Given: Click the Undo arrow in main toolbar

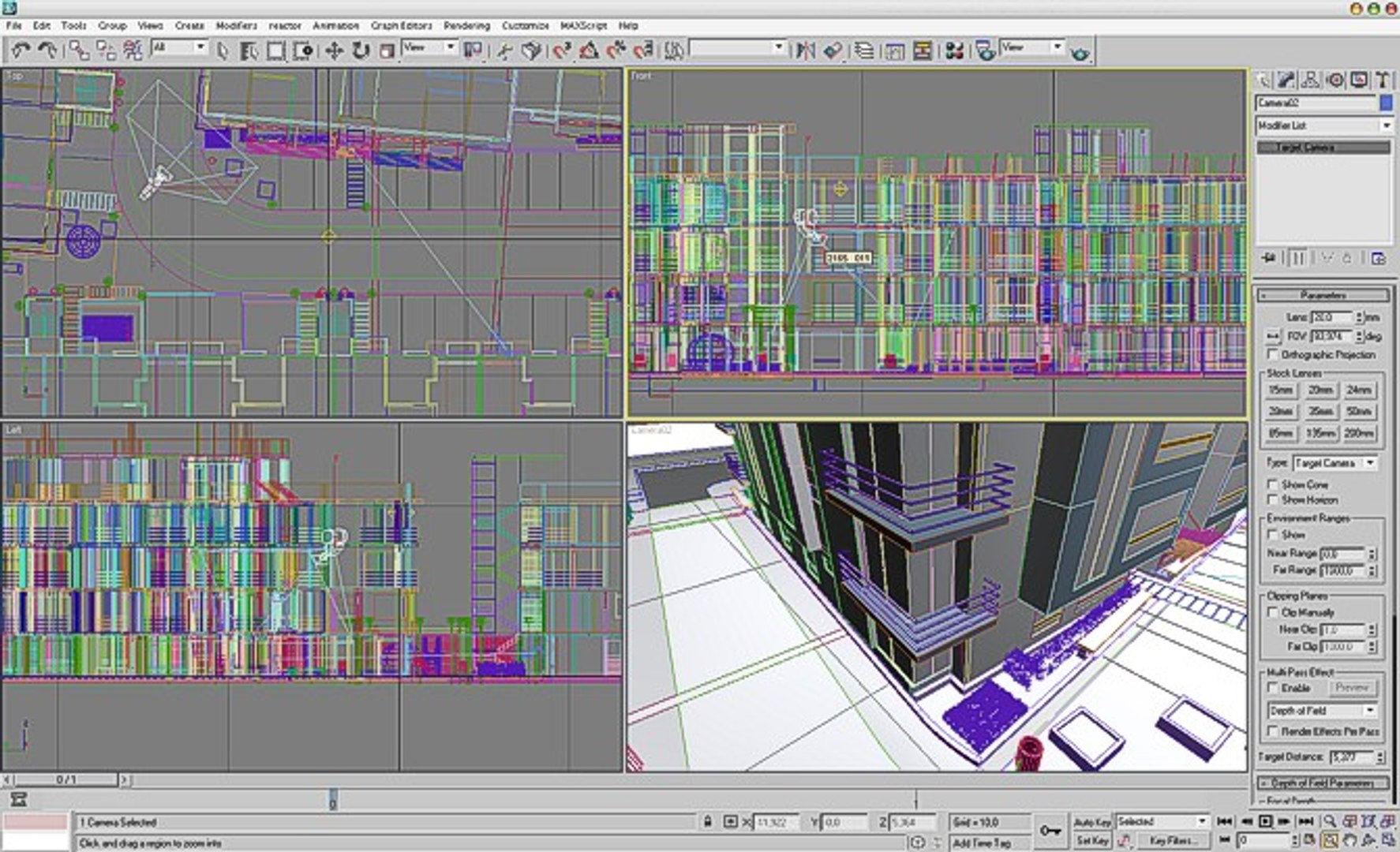Looking at the screenshot, I should (x=21, y=50).
